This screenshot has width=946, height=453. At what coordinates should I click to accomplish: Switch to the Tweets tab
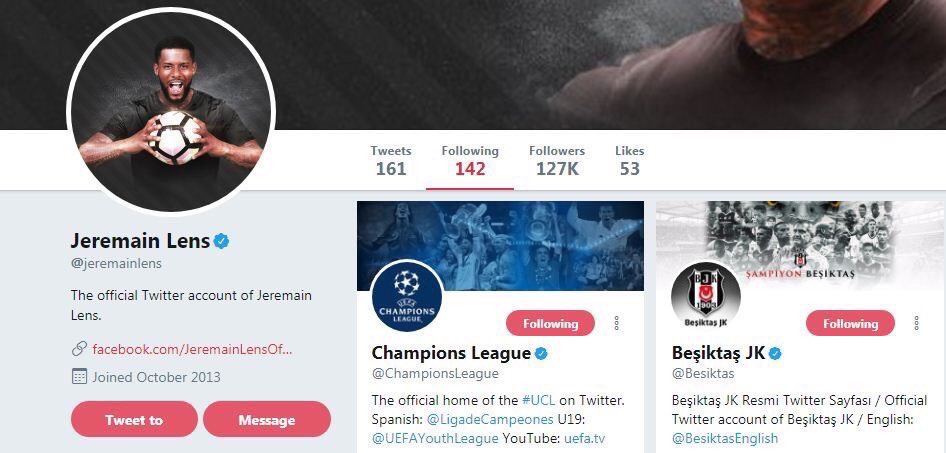391,160
